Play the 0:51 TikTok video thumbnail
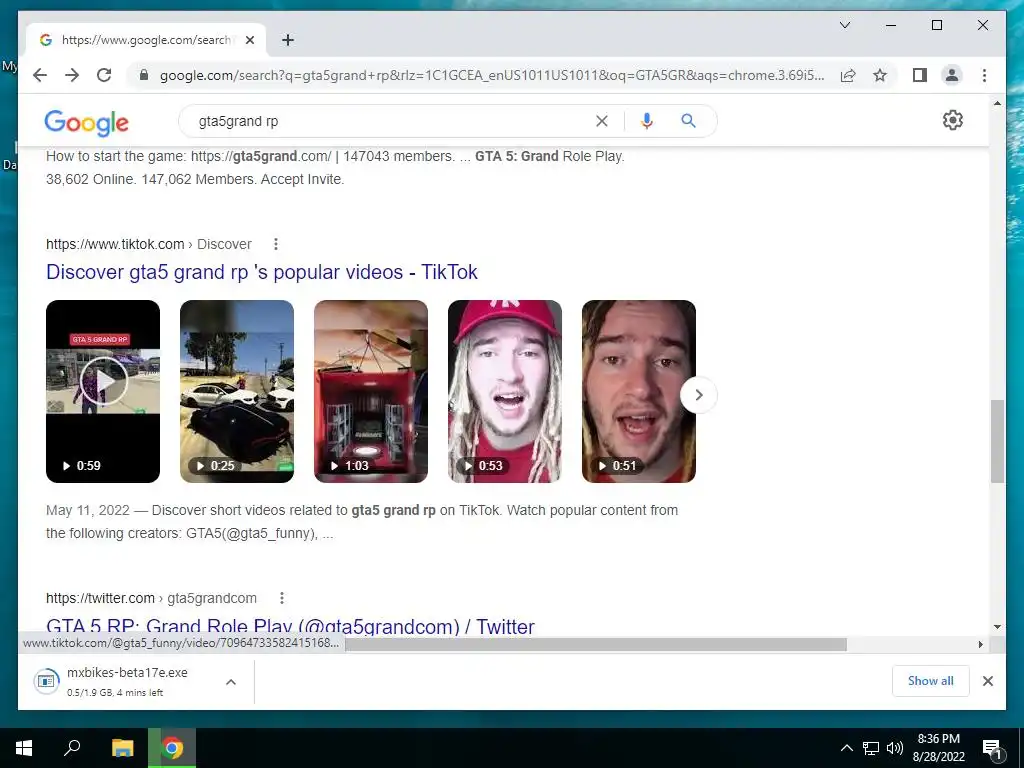Screen dimensions: 1024x768 (x=638, y=391)
